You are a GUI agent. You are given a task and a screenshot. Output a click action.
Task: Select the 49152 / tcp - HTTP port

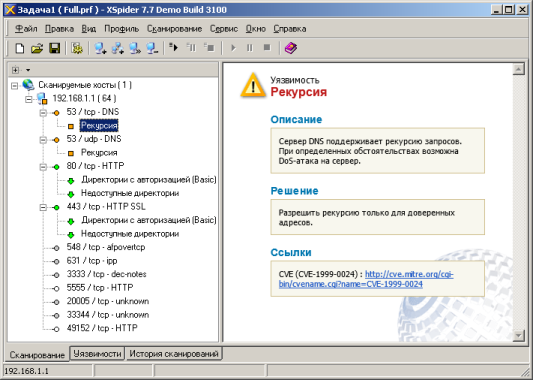pyautogui.click(x=102, y=328)
